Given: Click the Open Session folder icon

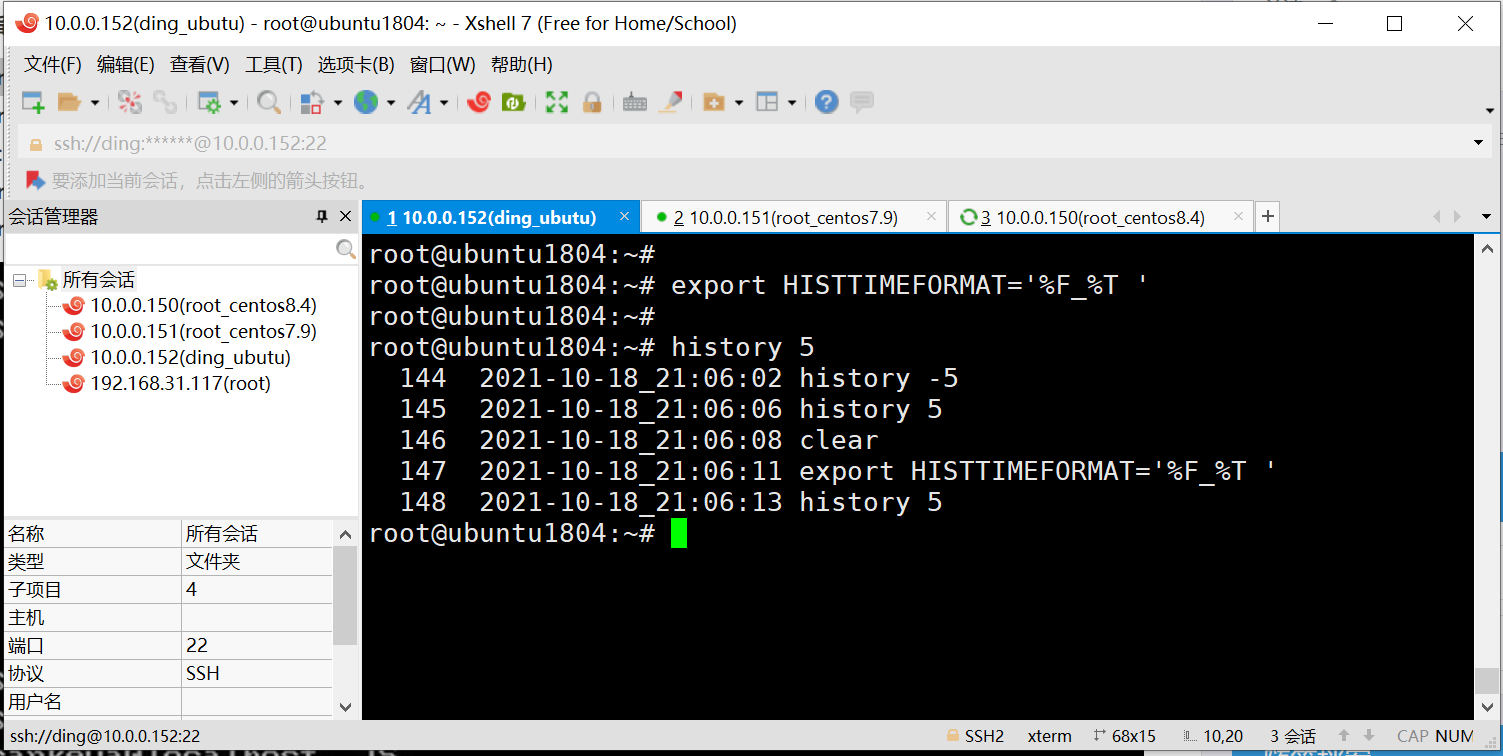Looking at the screenshot, I should (69, 102).
